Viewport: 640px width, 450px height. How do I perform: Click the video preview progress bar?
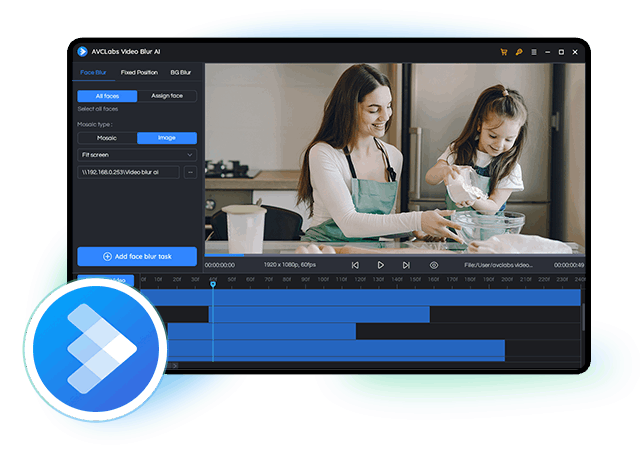click(395, 255)
